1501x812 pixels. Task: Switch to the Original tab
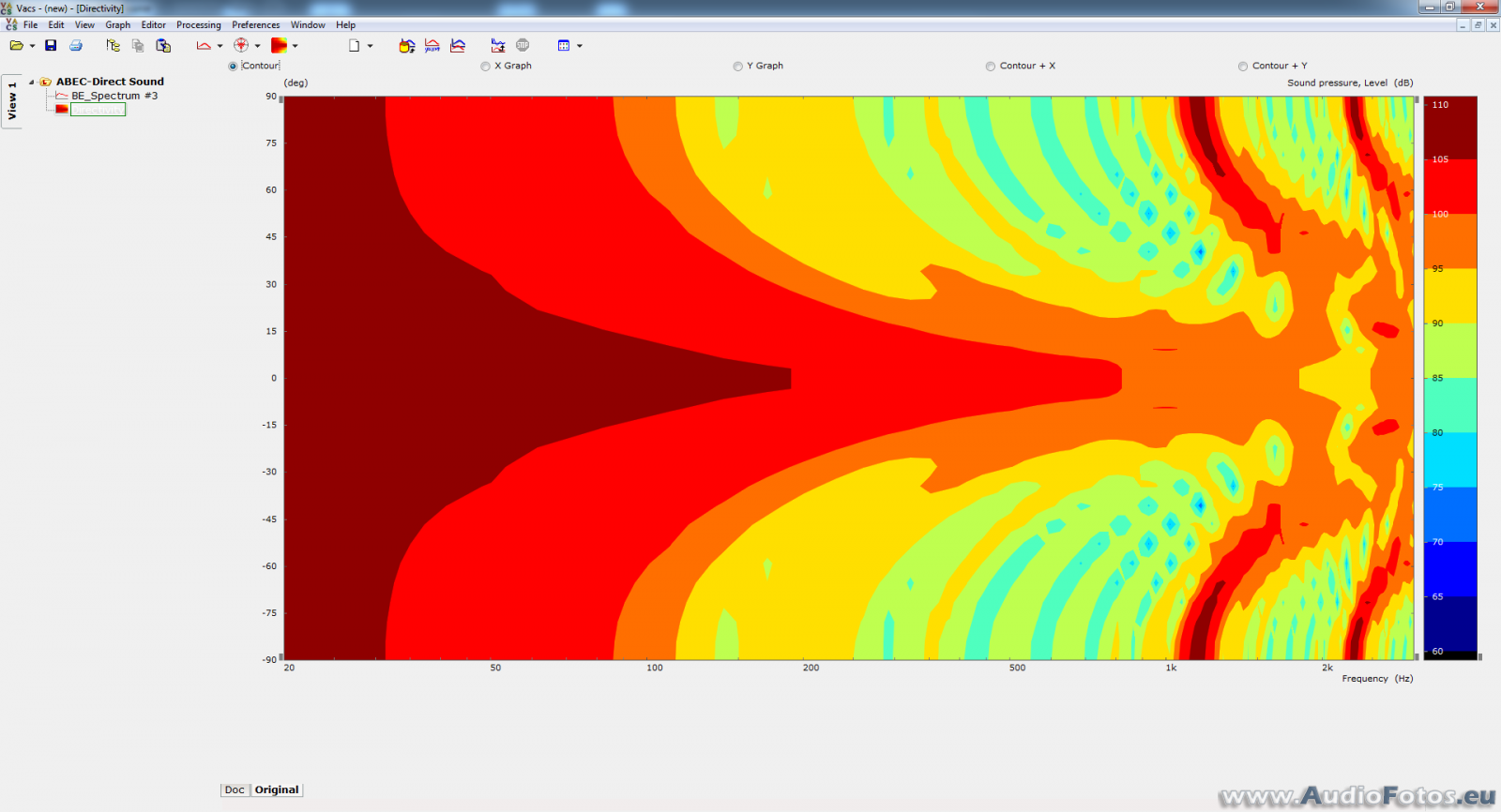coord(277,789)
